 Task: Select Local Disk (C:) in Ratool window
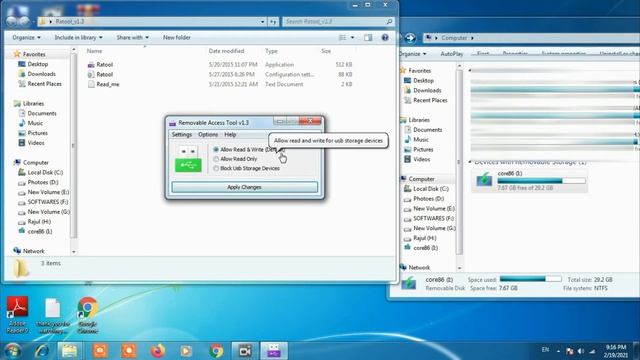pos(40,172)
